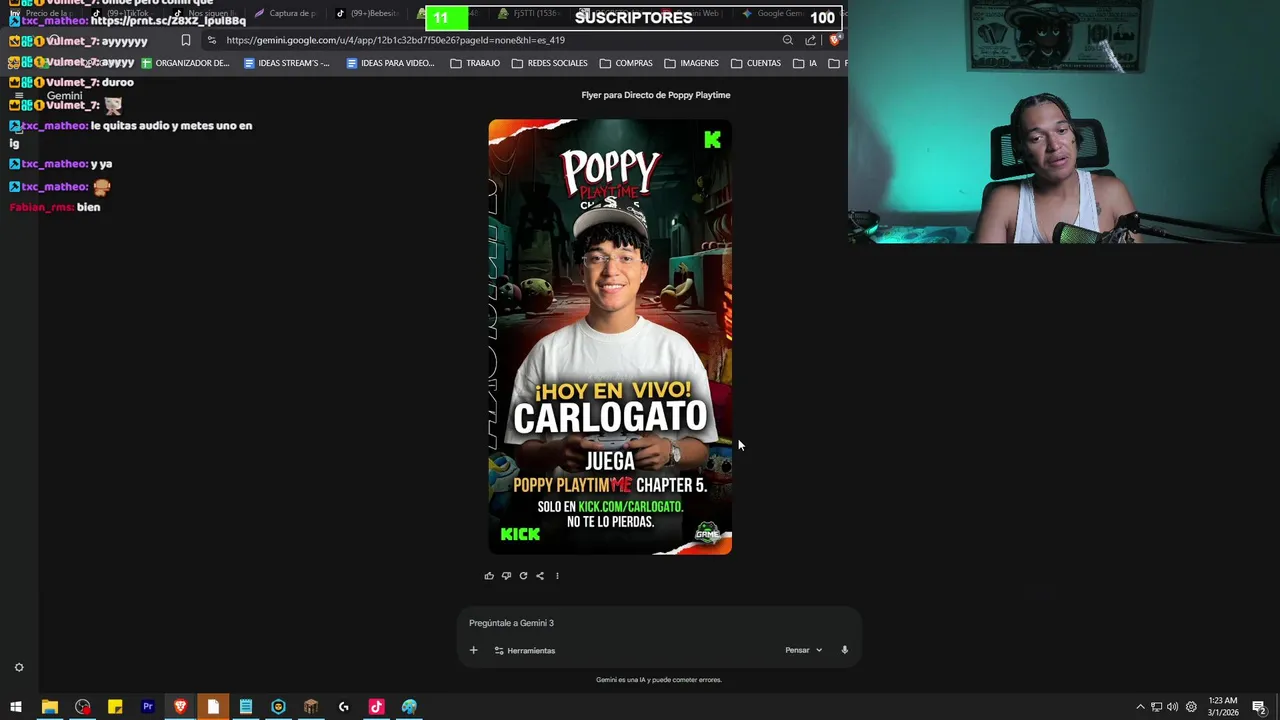Open the Windows Start menu
1280x720 pixels.
(16, 707)
